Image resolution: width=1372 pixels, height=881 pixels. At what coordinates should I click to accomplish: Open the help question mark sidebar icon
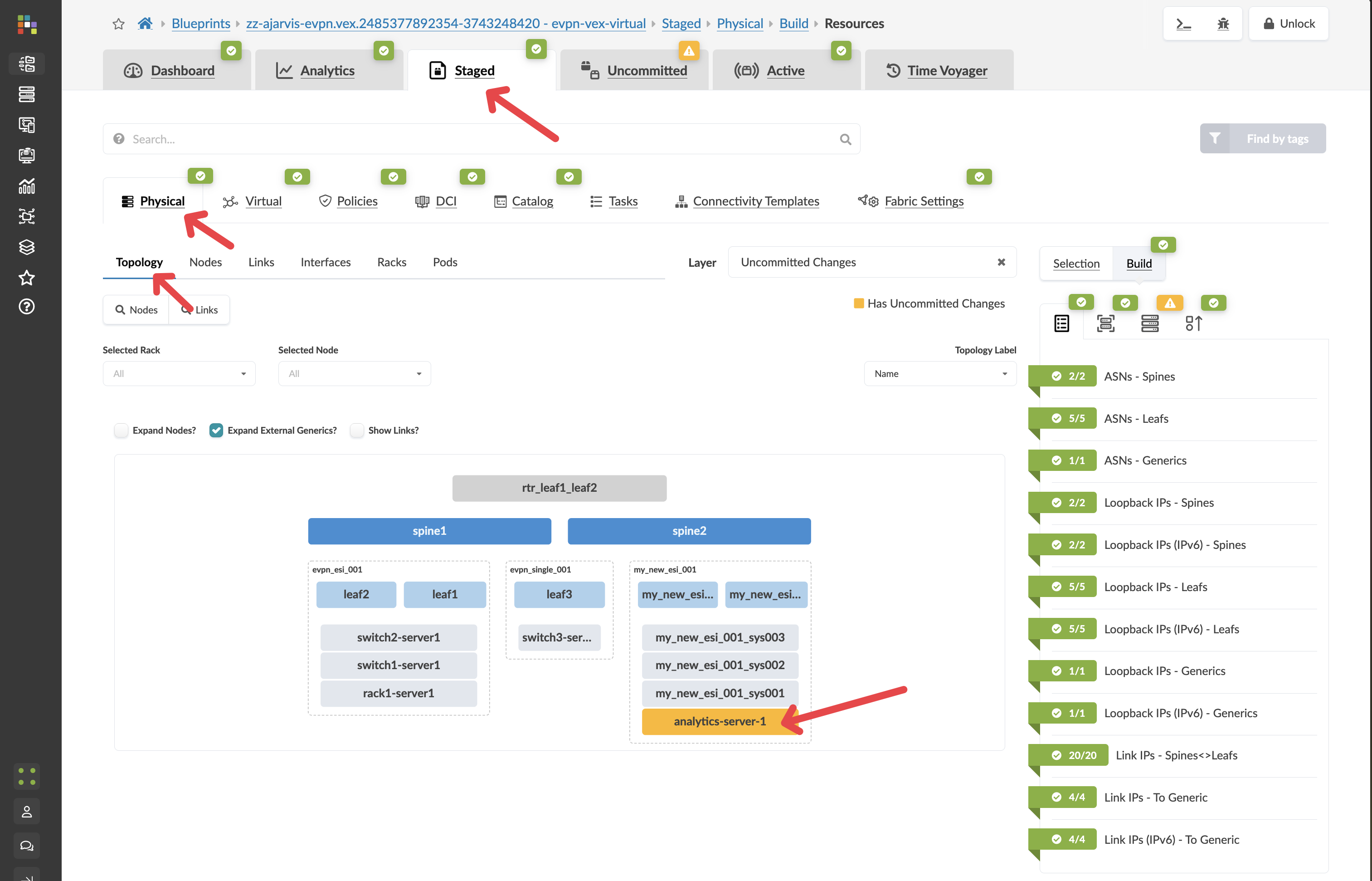[26, 307]
